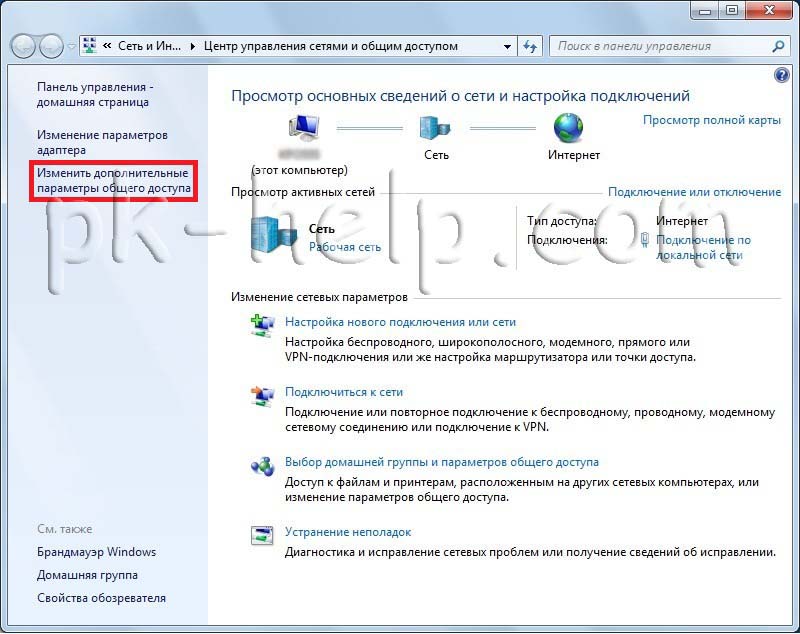Open 'Брандмауэр Windows' link
Image resolution: width=800 pixels, height=634 pixels.
coord(96,552)
